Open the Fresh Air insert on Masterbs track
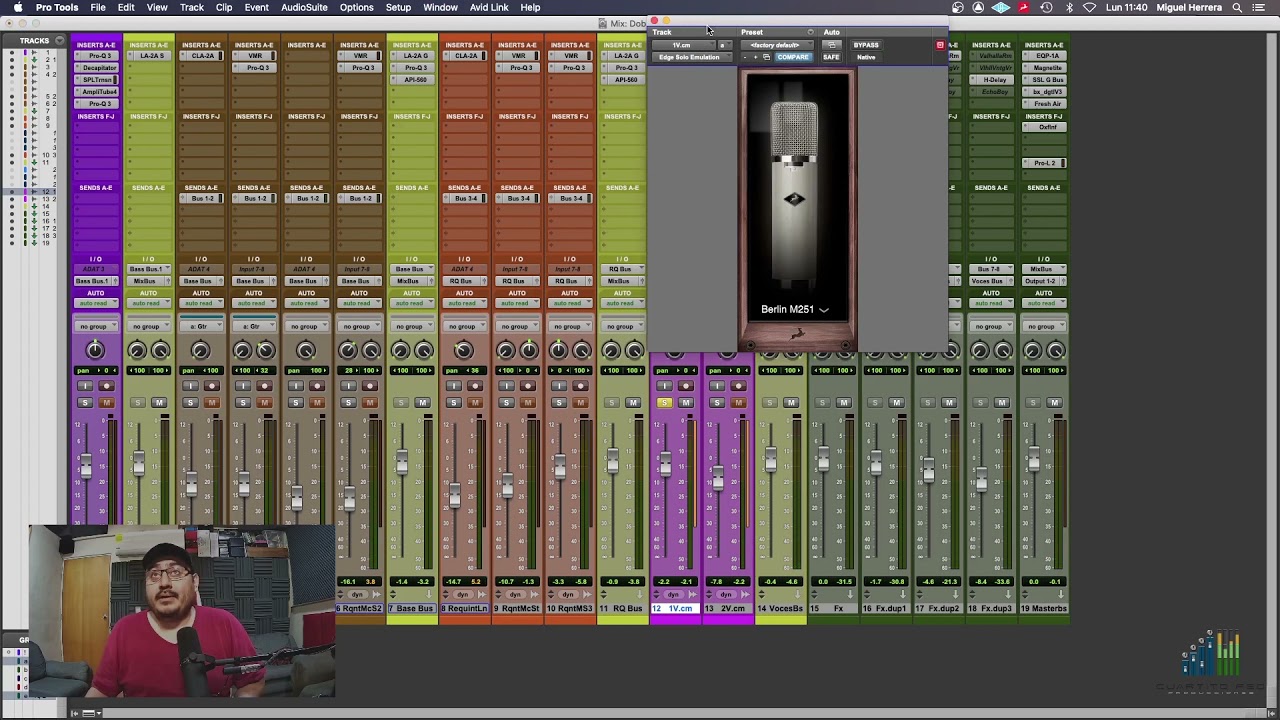1280x720 pixels. (1045, 104)
